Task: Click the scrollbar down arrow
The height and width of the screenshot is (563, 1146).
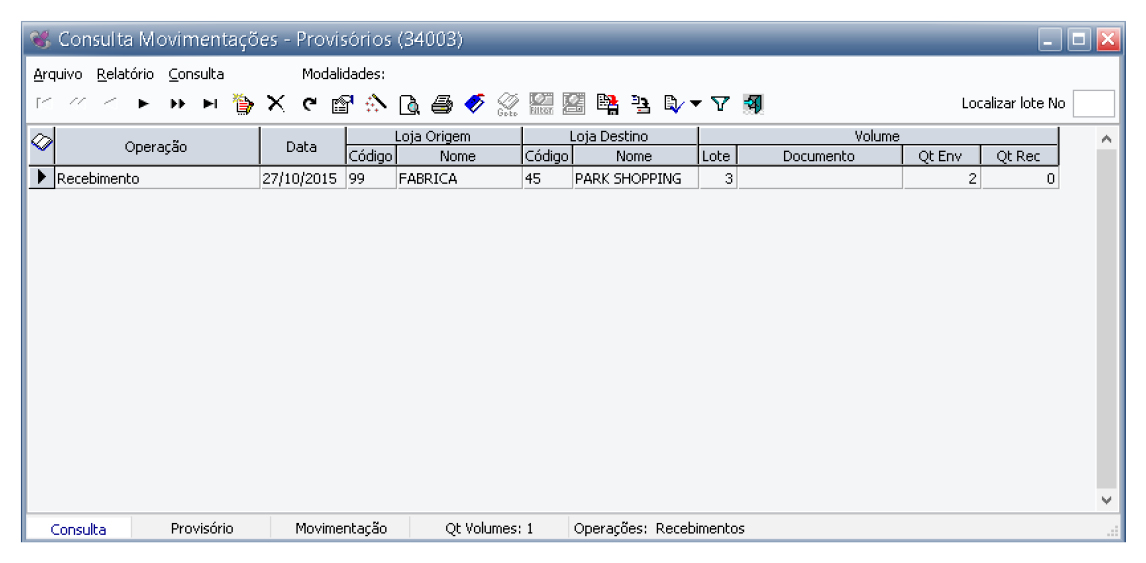Action: [x=1106, y=499]
